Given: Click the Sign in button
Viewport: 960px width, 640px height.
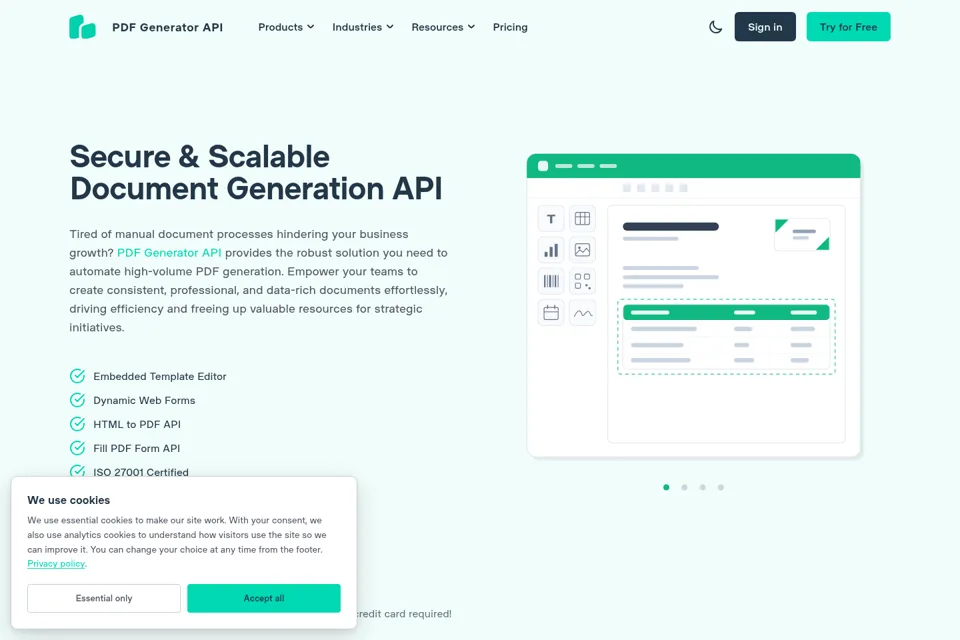Looking at the screenshot, I should [x=765, y=27].
